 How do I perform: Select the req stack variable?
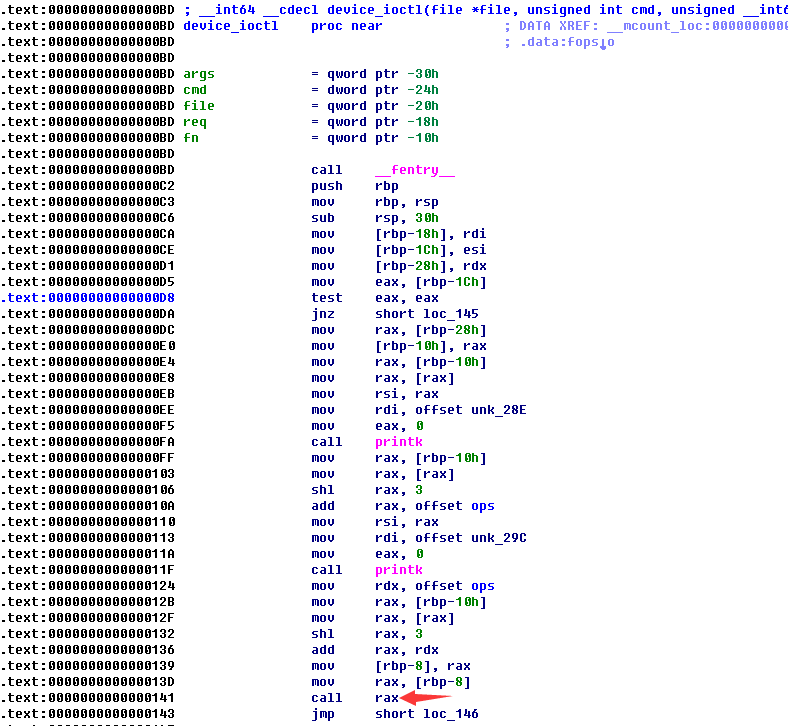[x=195, y=122]
